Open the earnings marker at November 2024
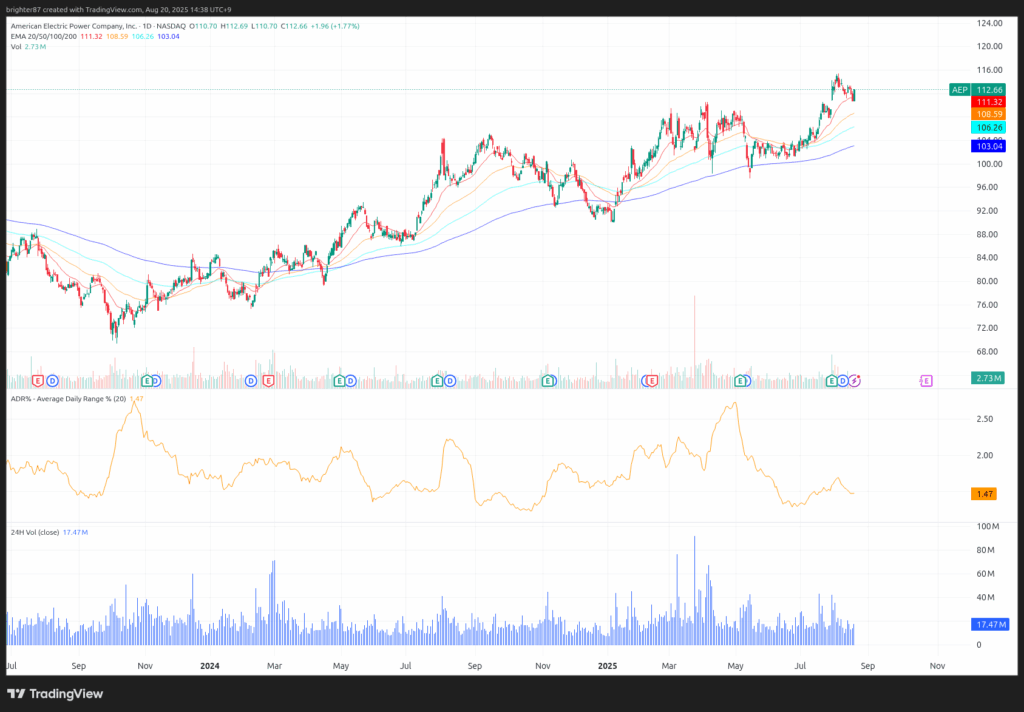1024x712 pixels. 548,381
